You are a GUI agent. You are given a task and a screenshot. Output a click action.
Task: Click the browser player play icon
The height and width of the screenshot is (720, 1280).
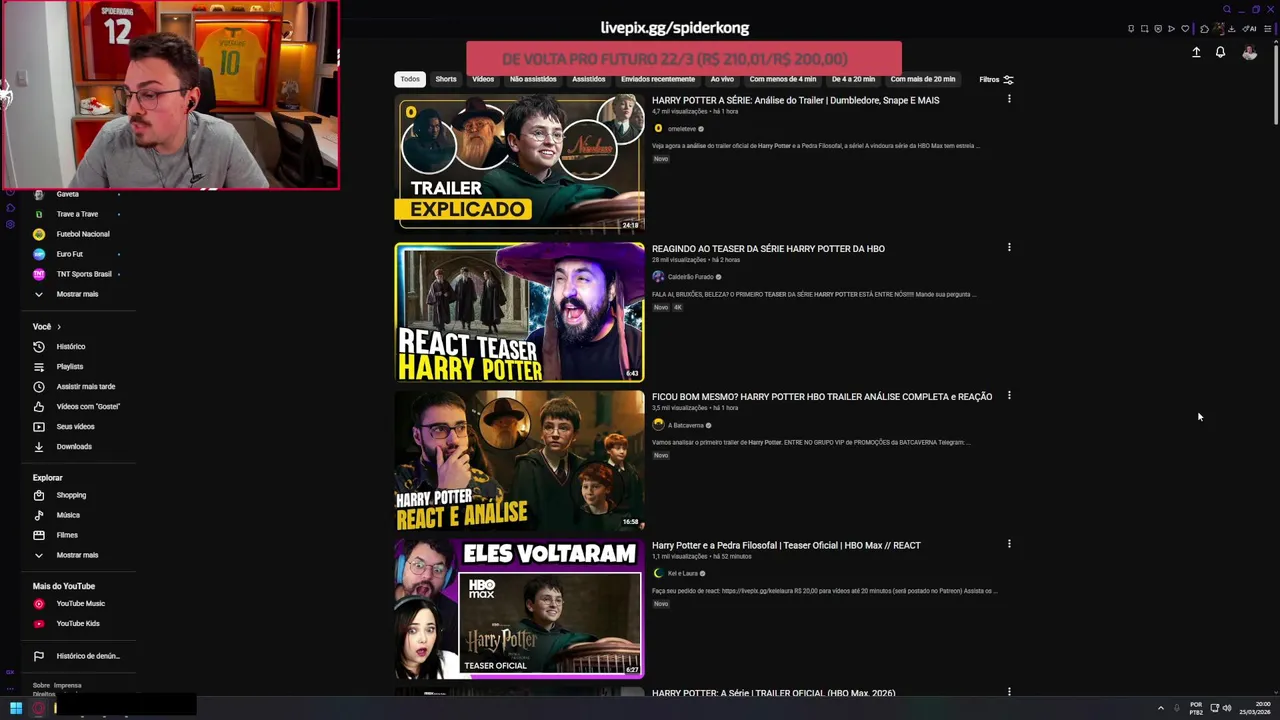(x=1171, y=29)
